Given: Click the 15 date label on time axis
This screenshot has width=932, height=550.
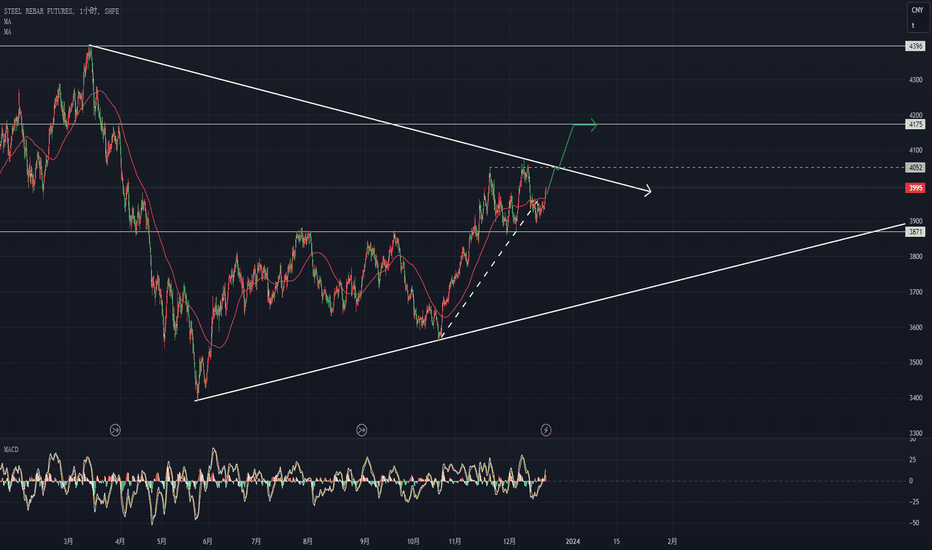Looking at the screenshot, I should (616, 541).
